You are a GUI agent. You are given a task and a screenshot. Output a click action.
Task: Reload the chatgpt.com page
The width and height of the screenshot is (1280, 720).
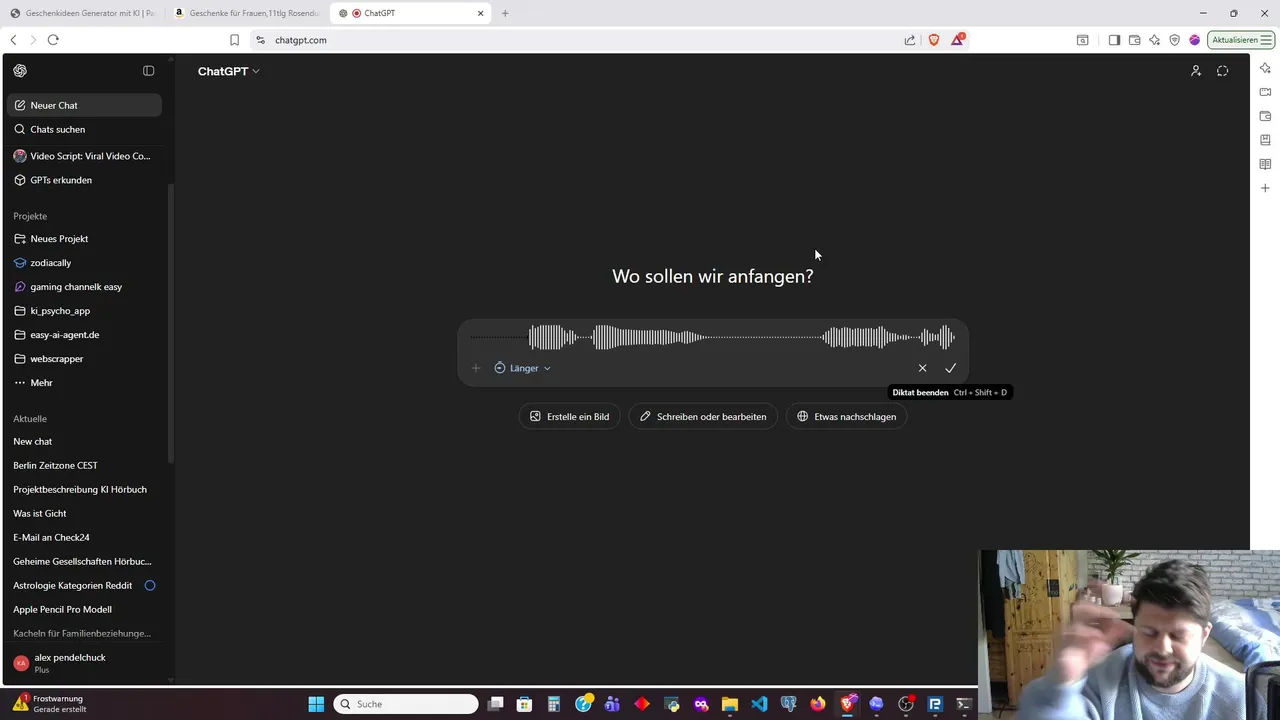53,40
